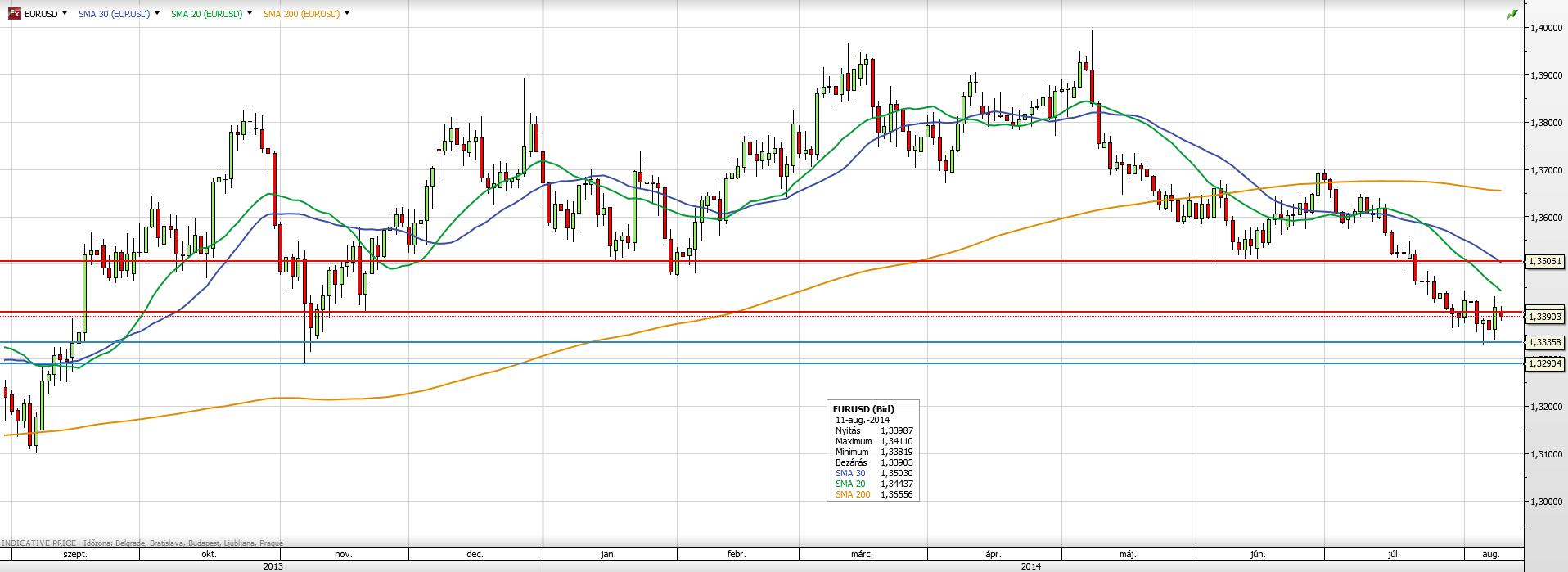This screenshot has width=1568, height=572.
Task: Click the 1,37000 price axis label
Action: pos(1547,170)
